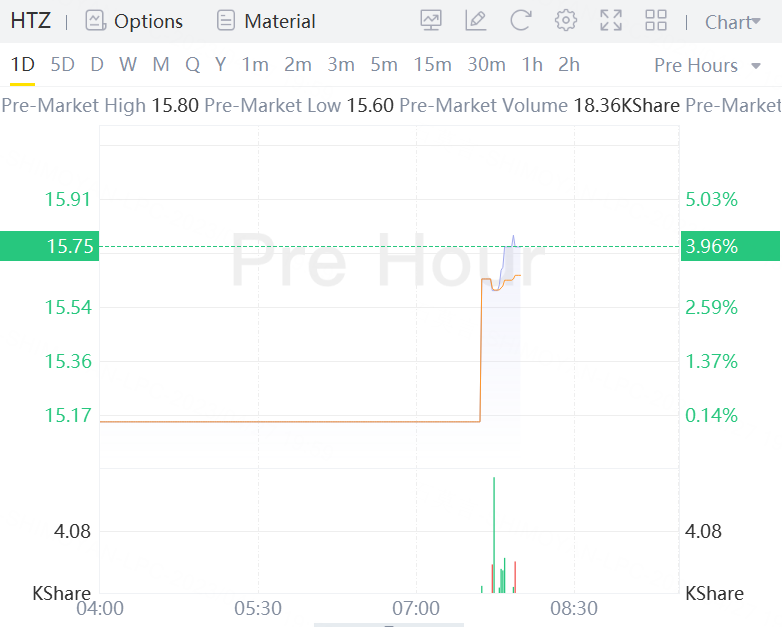Click the 15.75 current price label

coord(69,246)
